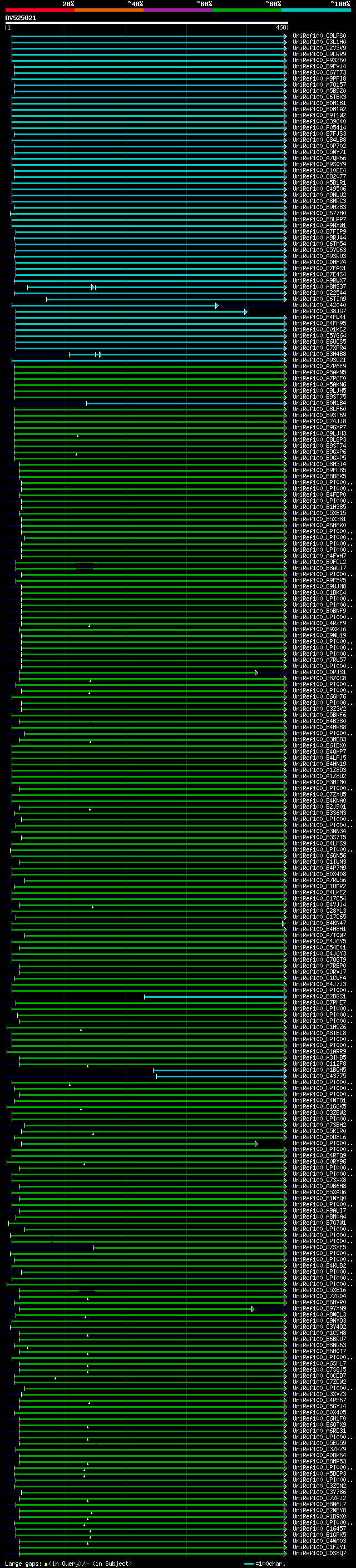
Task: Click the last label UniRef100_C0S8Q7
Action: 319,1554
